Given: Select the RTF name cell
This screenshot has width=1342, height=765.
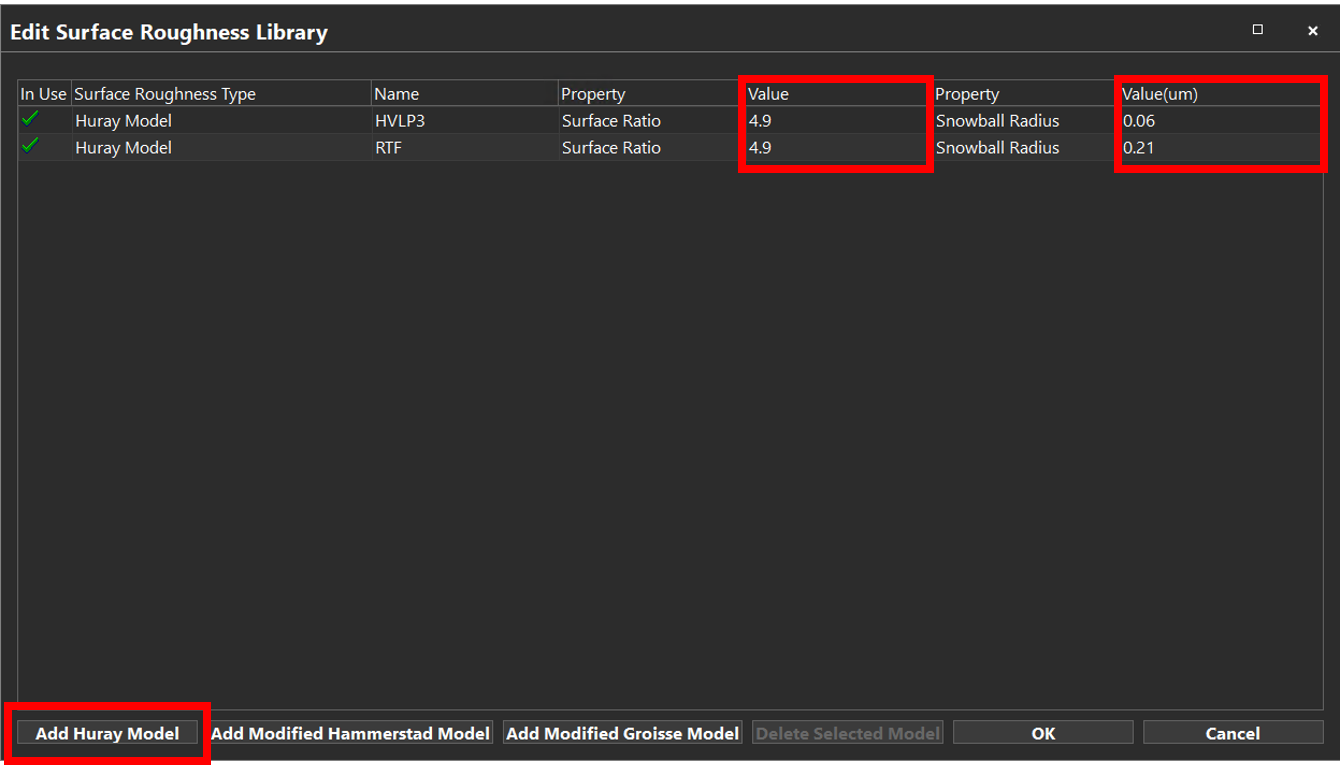Looking at the screenshot, I should (x=465, y=148).
